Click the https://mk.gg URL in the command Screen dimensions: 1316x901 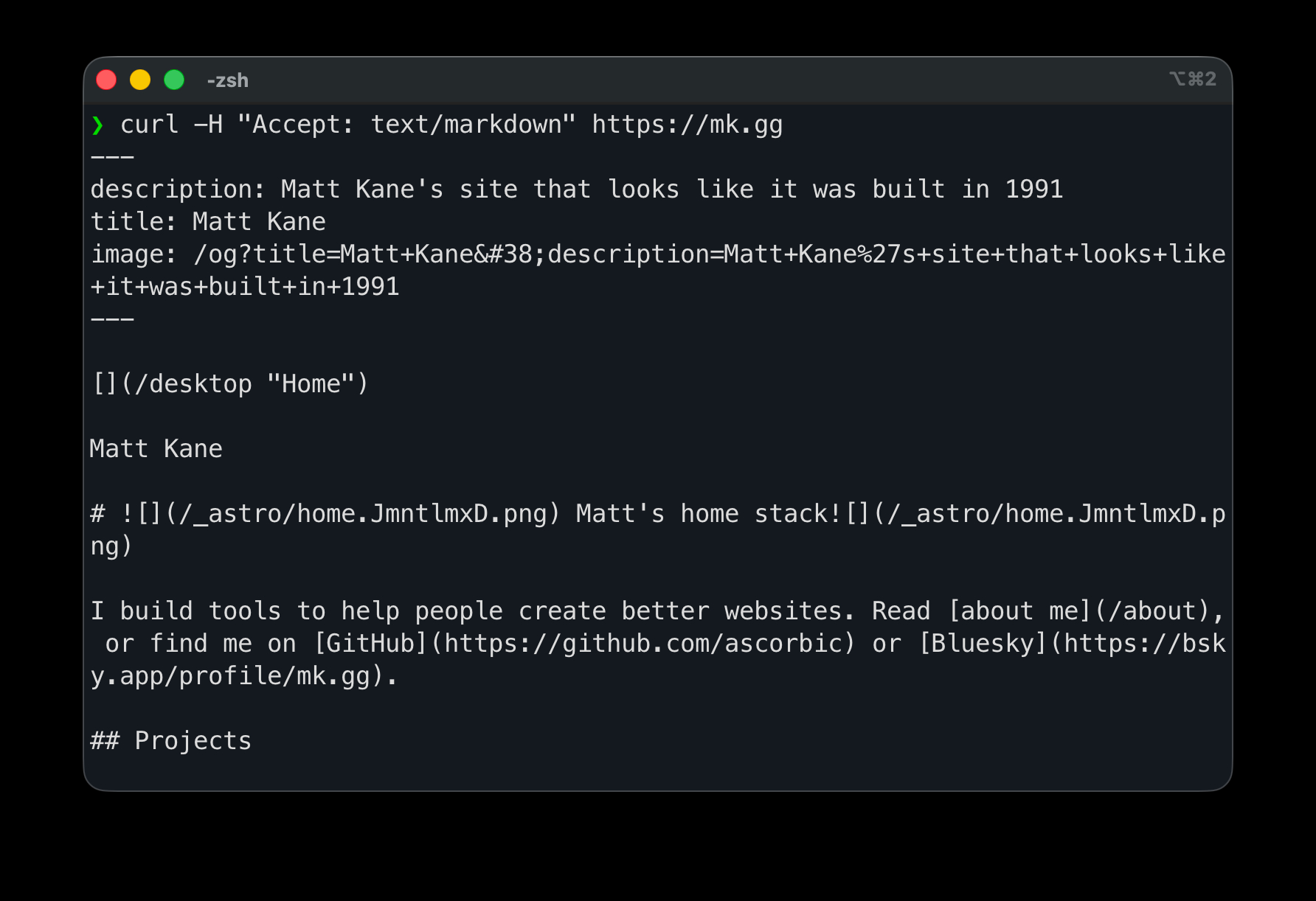click(x=687, y=125)
